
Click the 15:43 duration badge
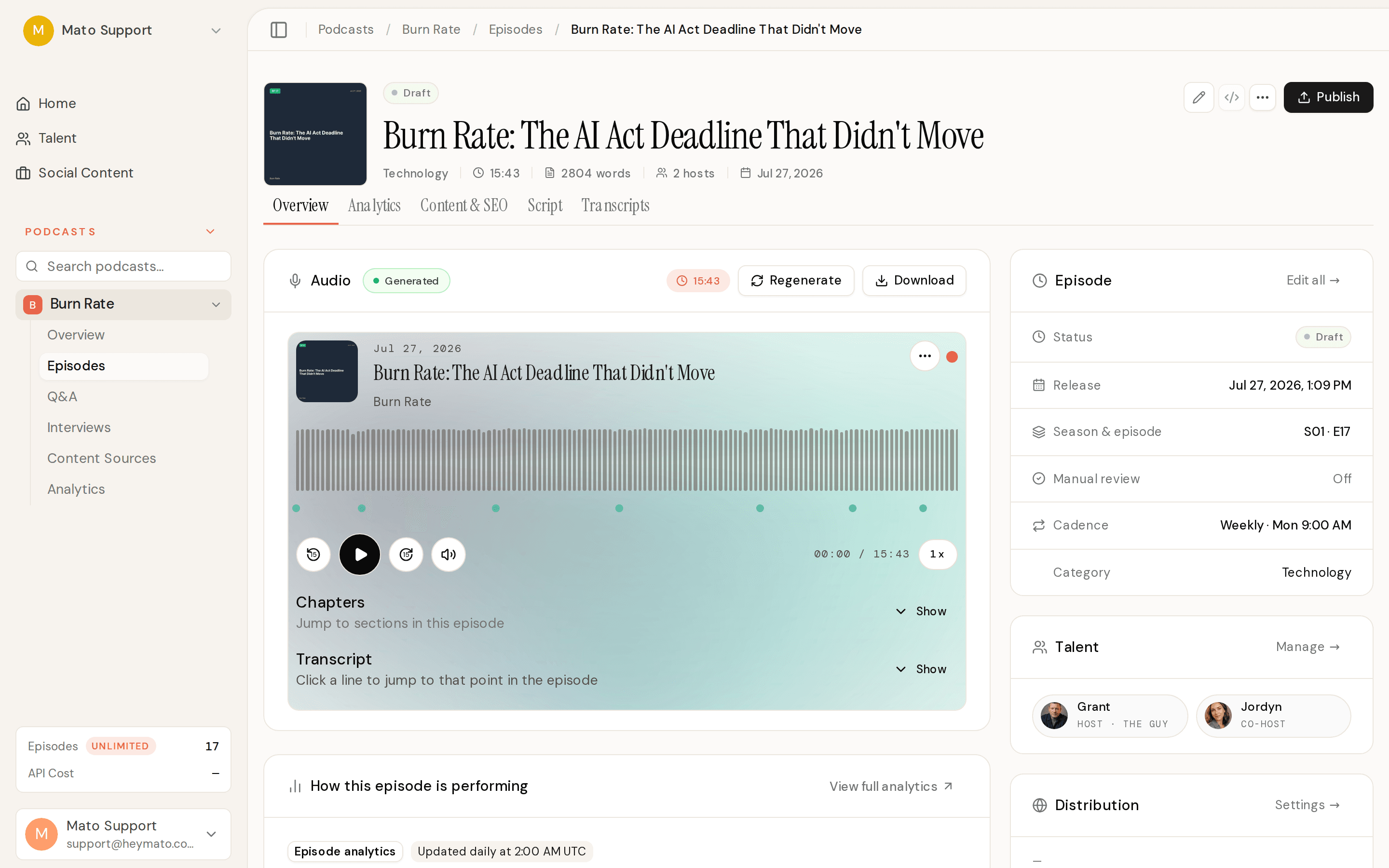[697, 281]
